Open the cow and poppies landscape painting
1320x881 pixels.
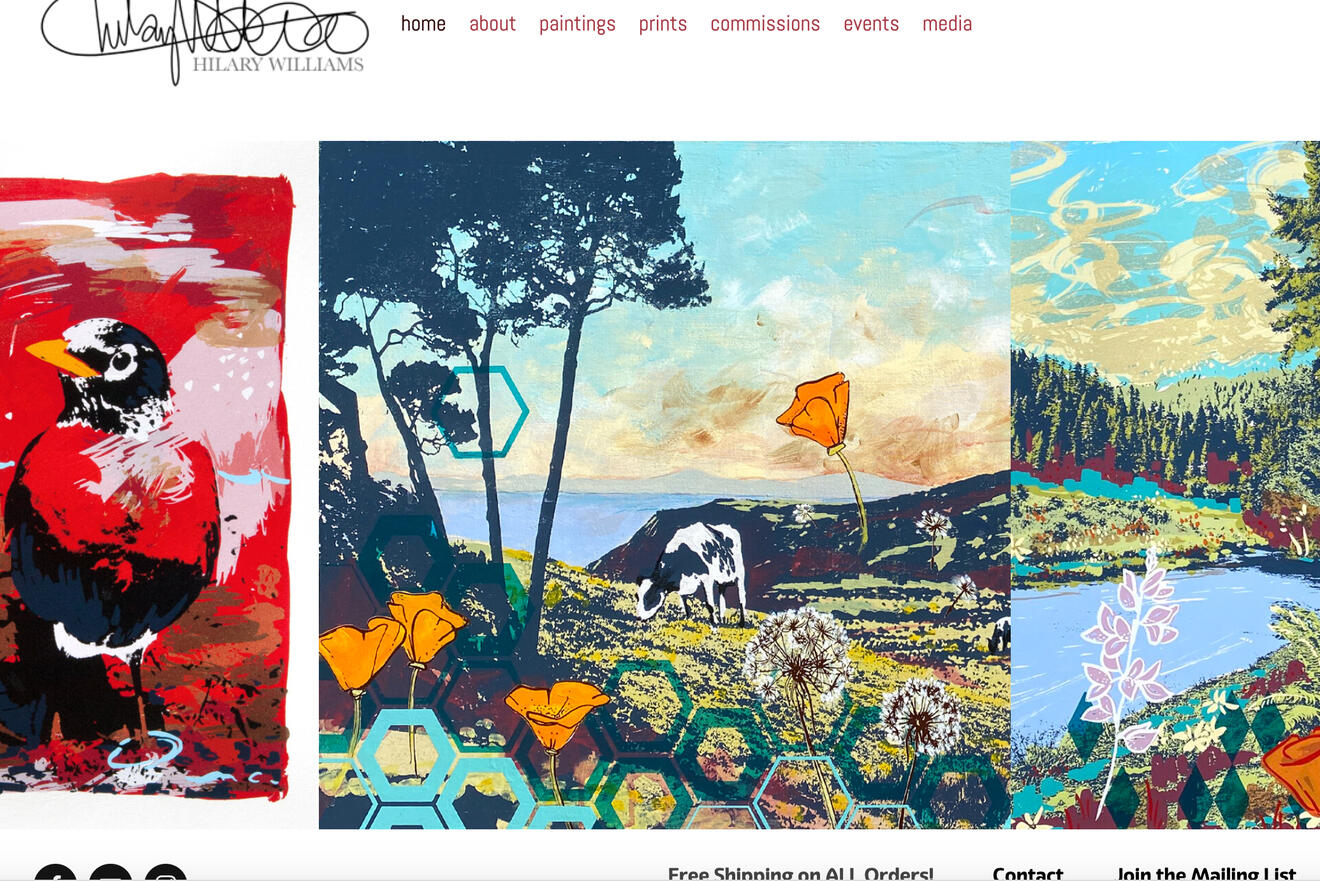(665, 485)
